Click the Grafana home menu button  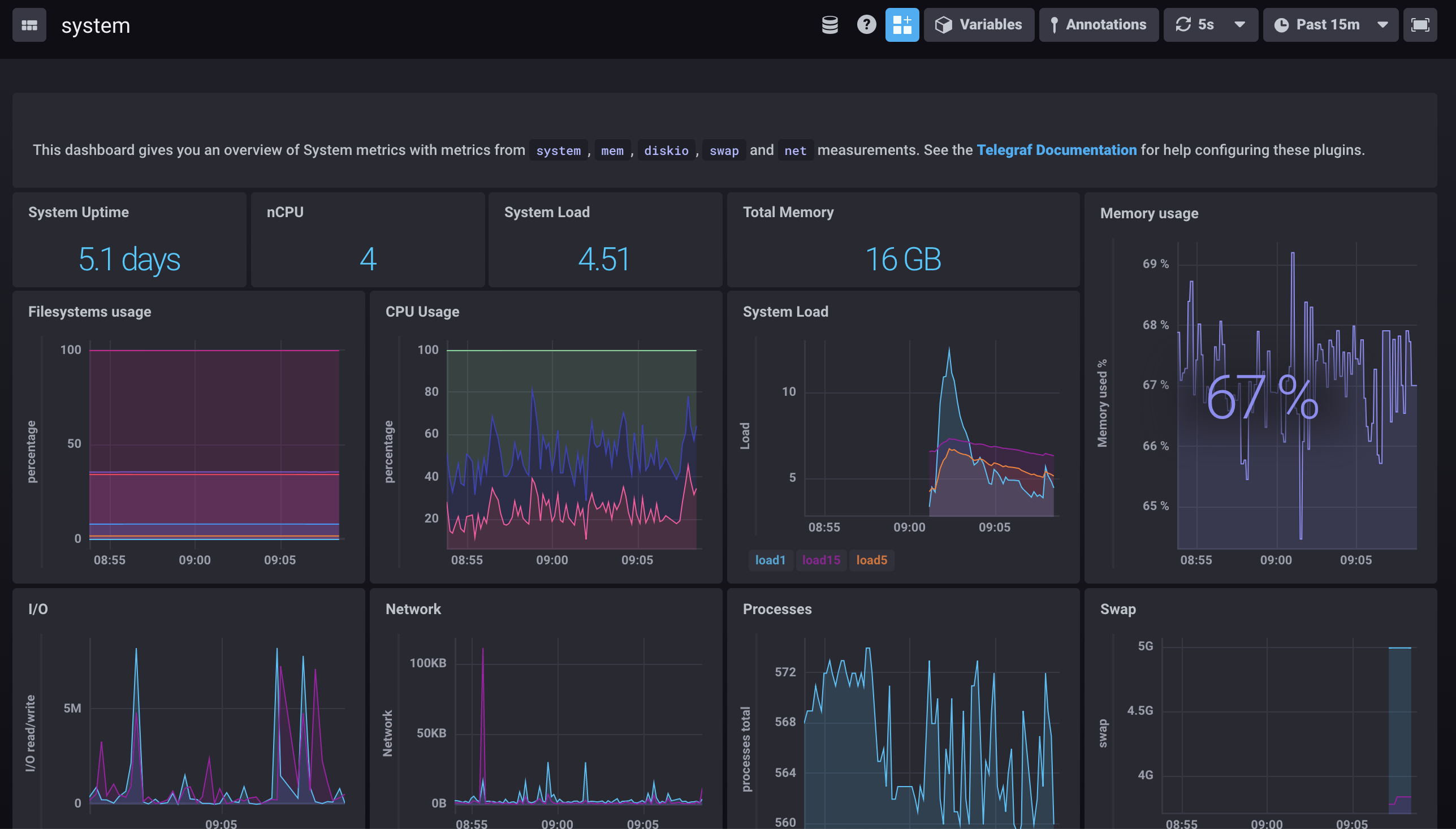point(29,25)
